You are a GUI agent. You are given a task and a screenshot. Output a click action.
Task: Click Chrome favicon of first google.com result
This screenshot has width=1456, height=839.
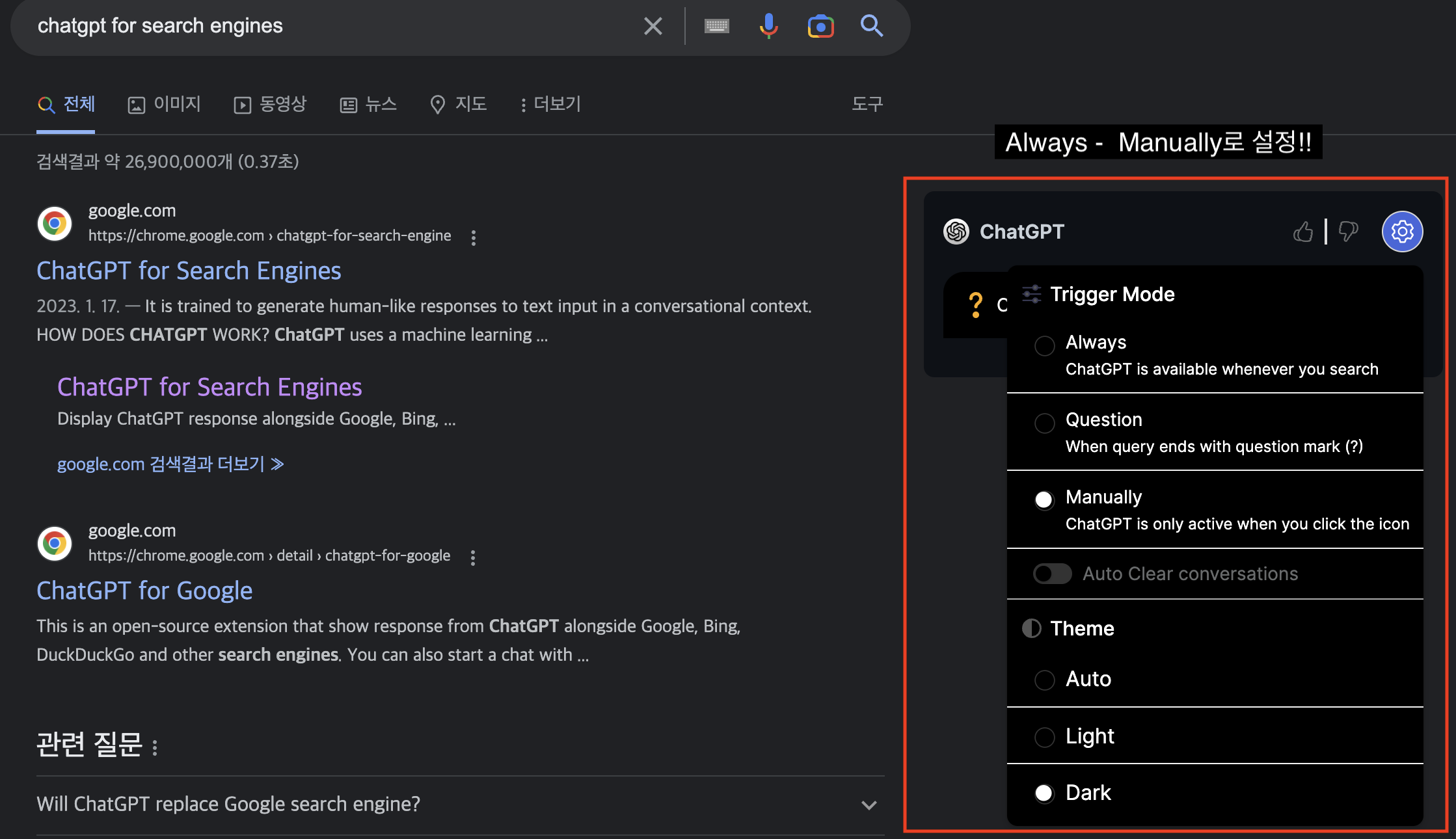55,224
